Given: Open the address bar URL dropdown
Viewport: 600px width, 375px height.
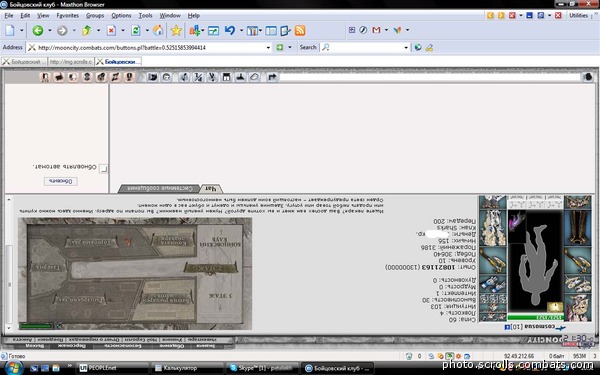Looking at the screenshot, I should tap(268, 47).
